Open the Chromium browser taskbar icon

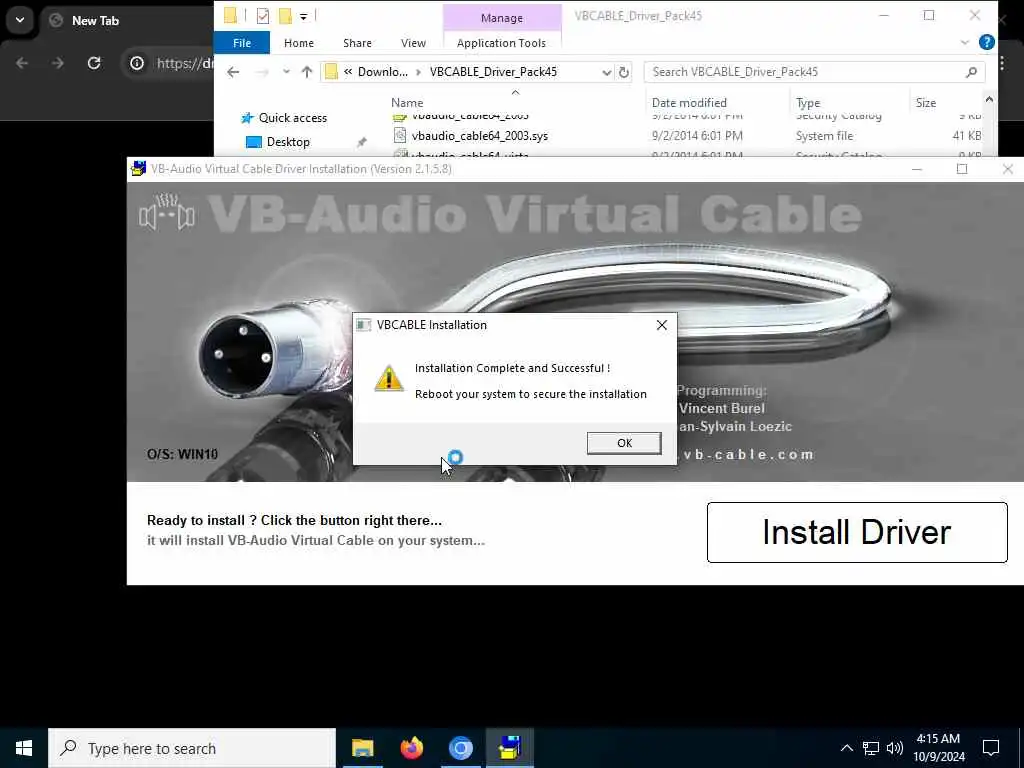click(460, 748)
